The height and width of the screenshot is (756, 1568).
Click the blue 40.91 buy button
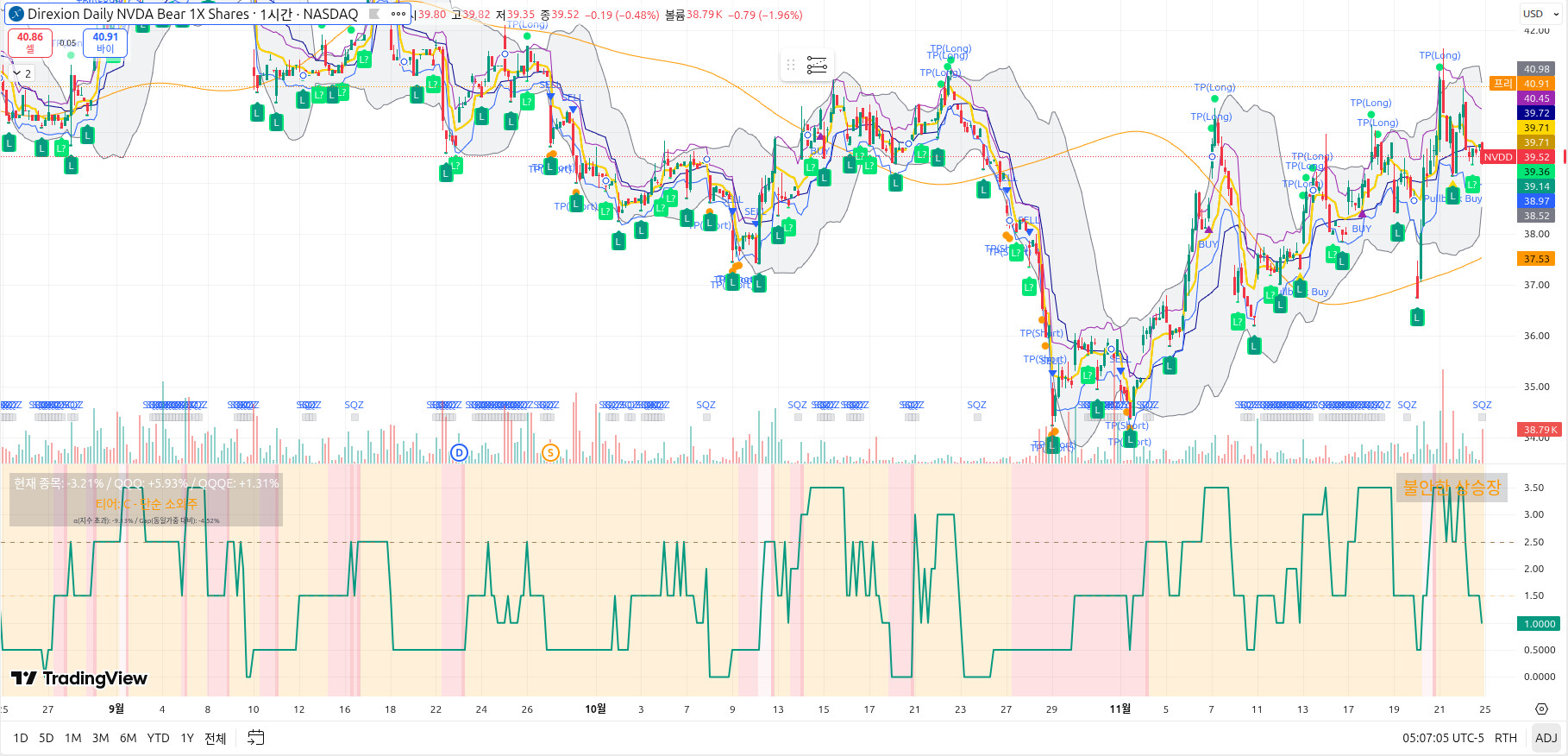pos(105,42)
